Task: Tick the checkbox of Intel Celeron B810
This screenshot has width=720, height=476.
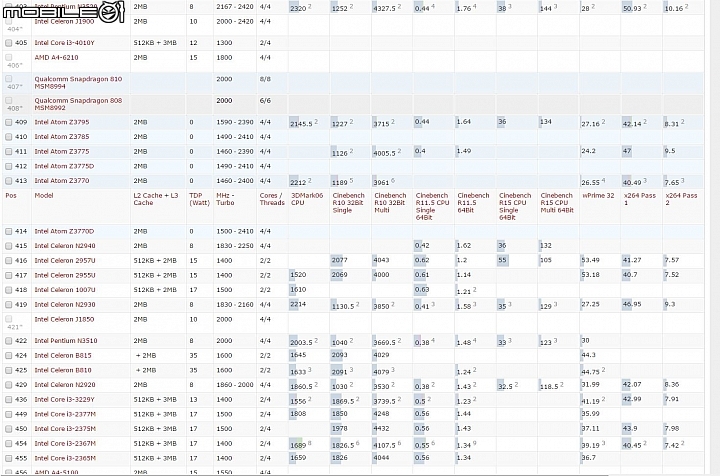Action: click(8, 370)
